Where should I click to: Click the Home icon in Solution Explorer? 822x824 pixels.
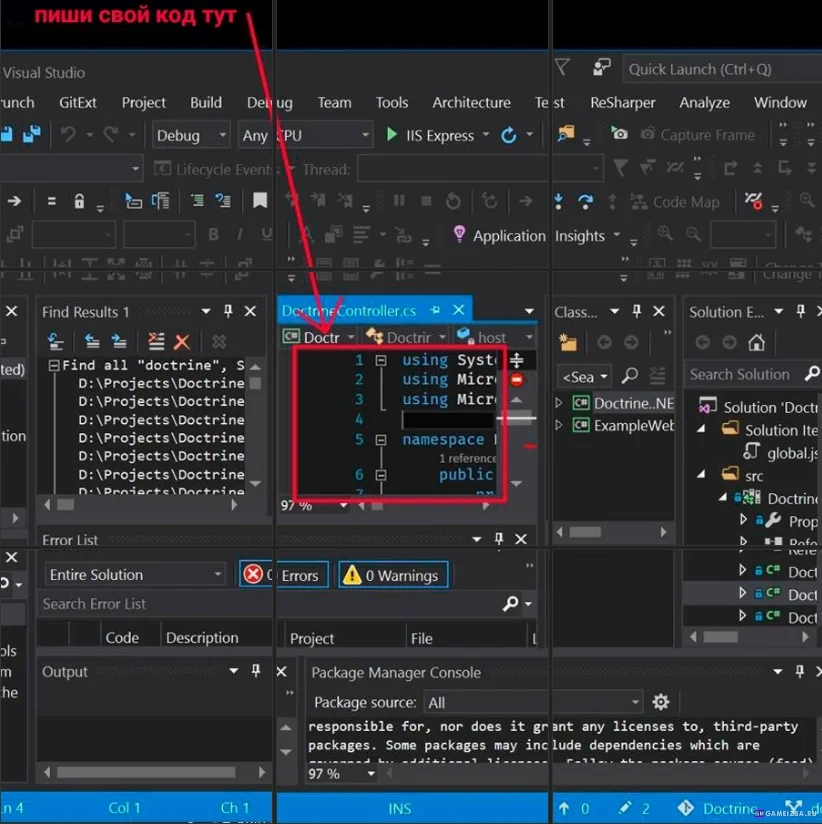tap(756, 343)
